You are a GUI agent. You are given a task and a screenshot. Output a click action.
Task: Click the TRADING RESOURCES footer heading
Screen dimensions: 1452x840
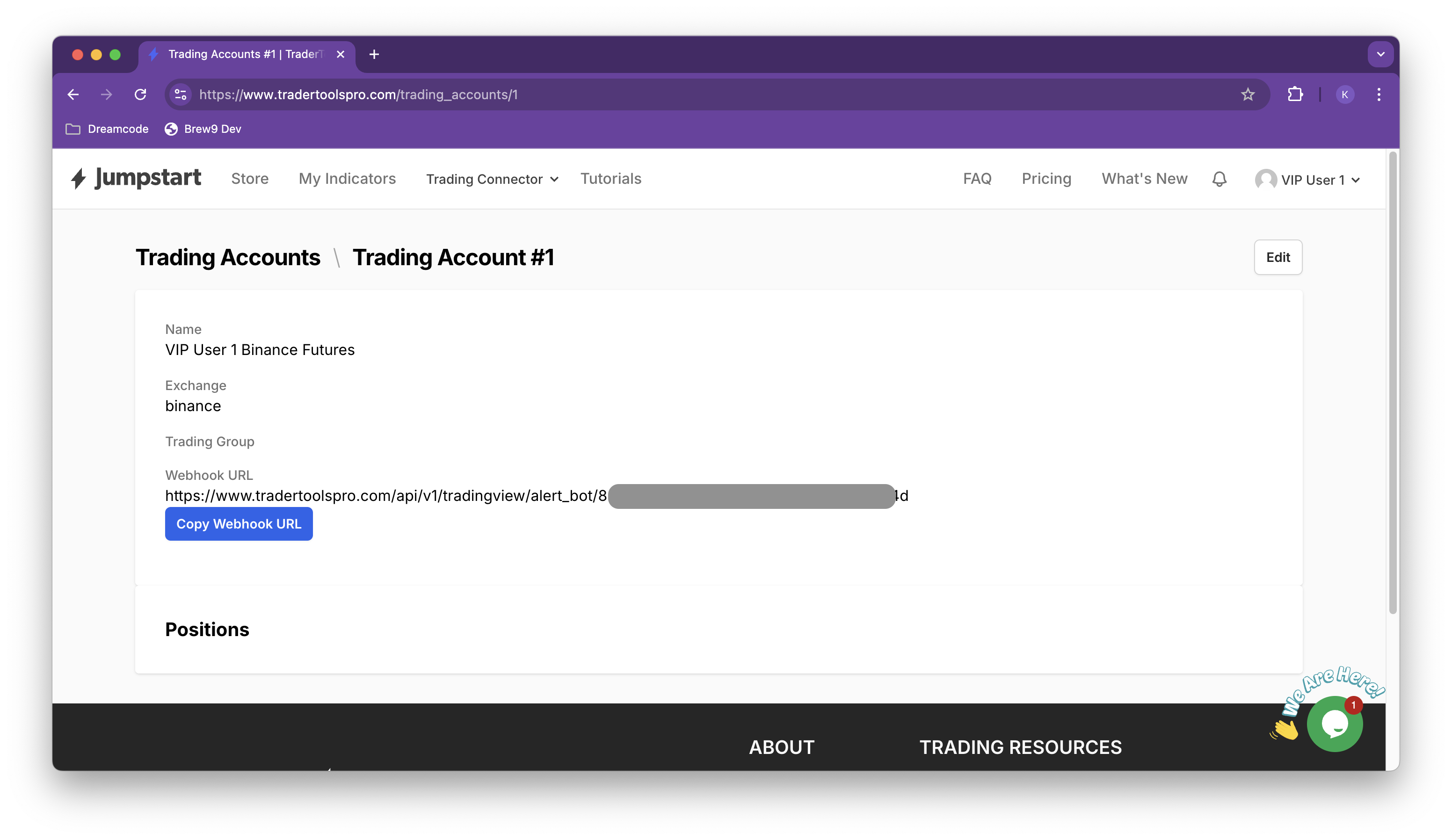(1020, 747)
